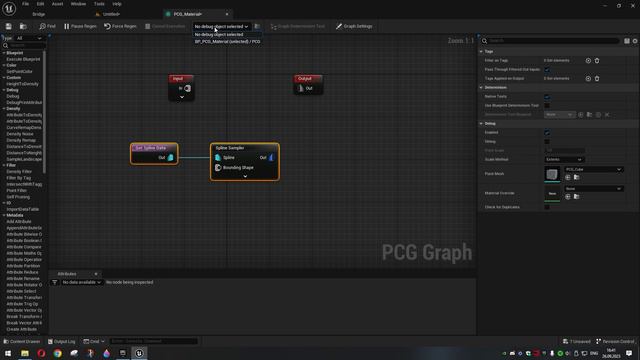Viewport: 640px width, 360px height.
Task: Close the PCG_Material tab
Action: point(227,14)
